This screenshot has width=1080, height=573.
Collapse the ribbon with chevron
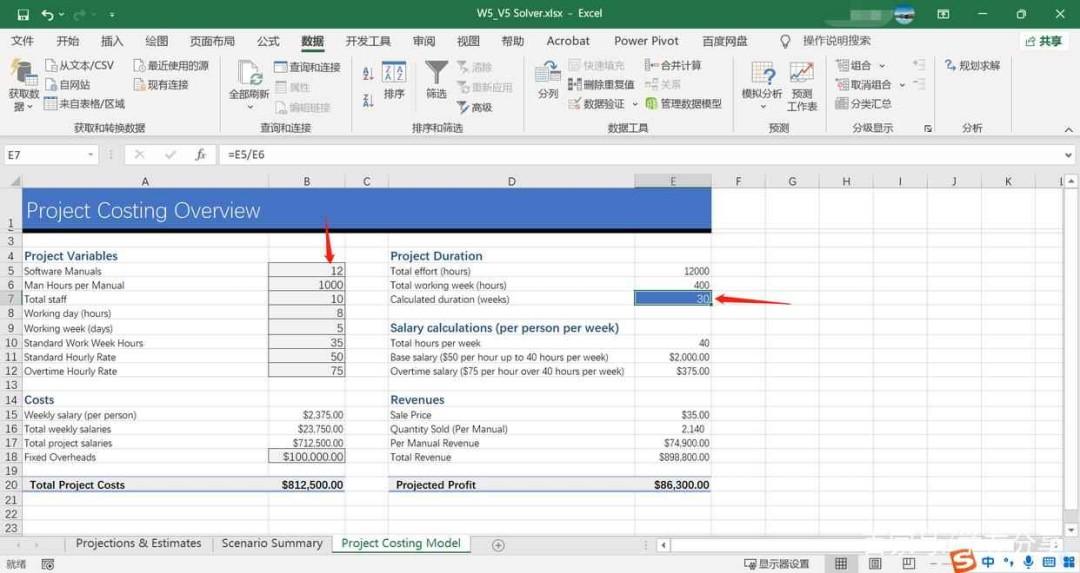[x=1068, y=129]
